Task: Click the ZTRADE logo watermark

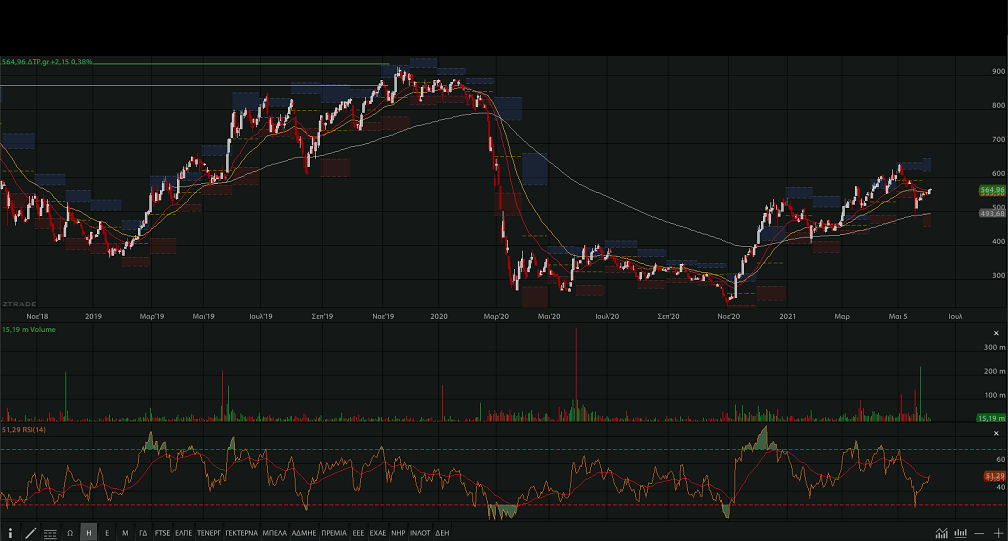Action: [x=18, y=303]
